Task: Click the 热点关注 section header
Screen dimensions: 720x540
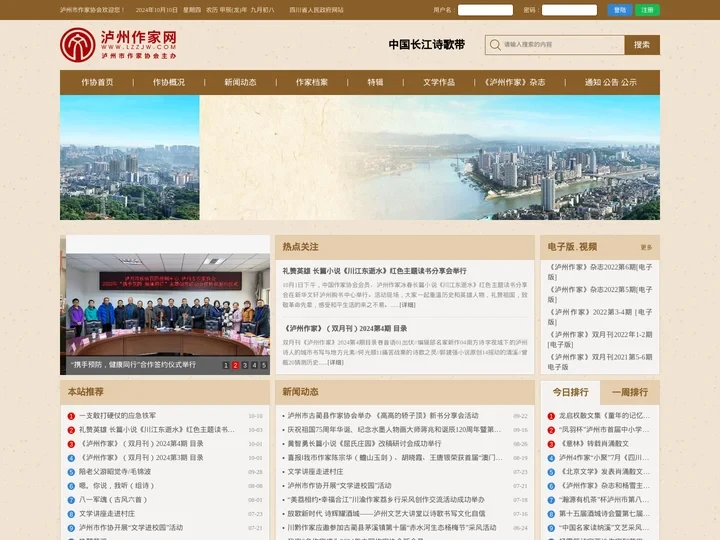Action: point(300,247)
